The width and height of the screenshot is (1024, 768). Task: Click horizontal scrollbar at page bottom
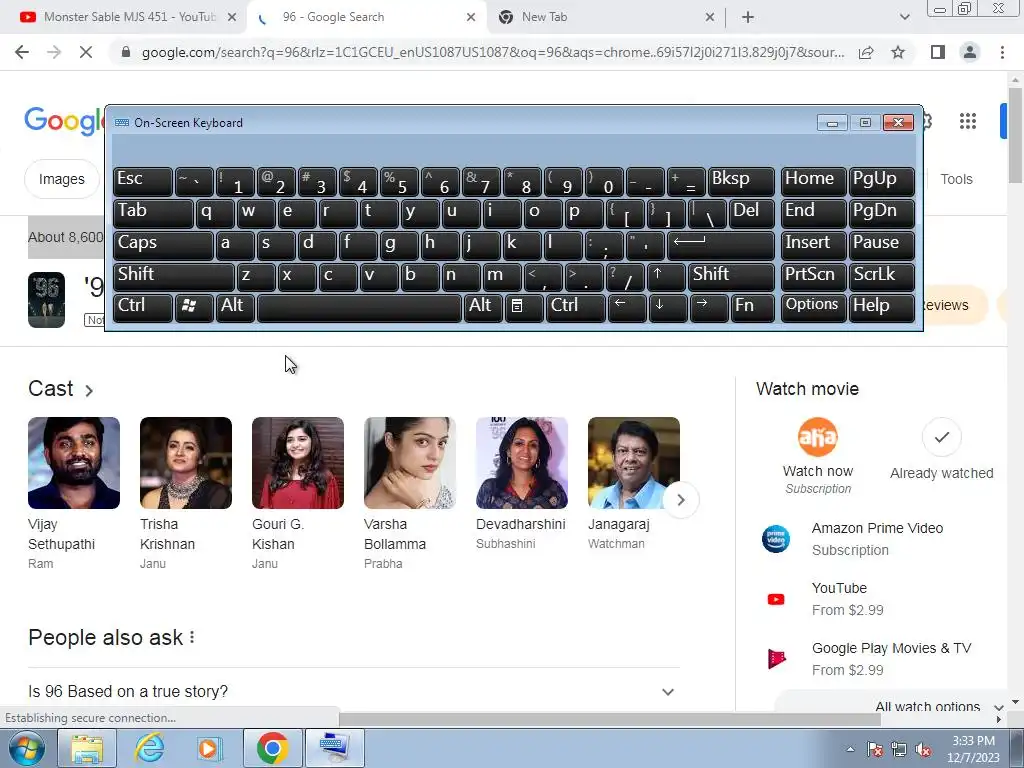click(609, 719)
